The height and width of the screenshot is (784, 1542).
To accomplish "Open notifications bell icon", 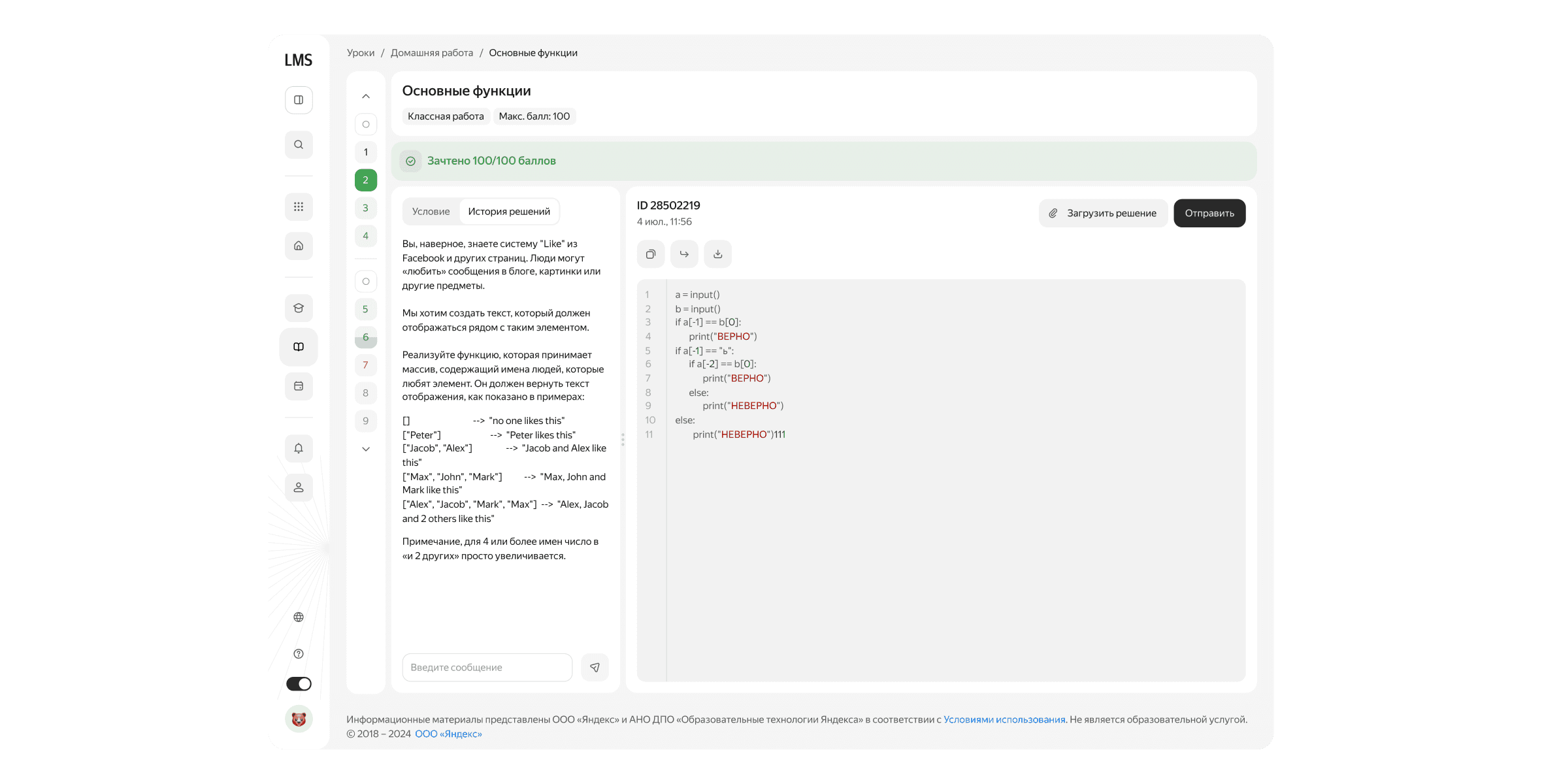I will click(x=299, y=448).
